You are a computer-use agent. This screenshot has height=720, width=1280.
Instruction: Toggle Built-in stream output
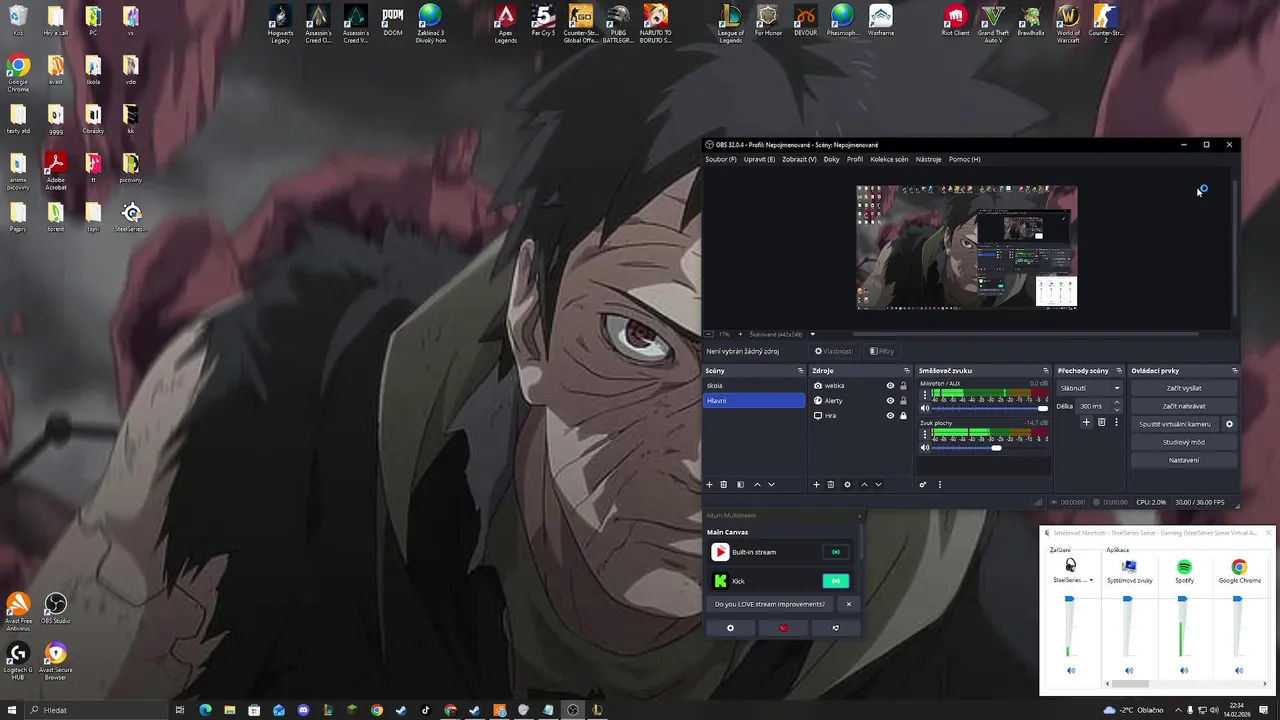pos(836,552)
